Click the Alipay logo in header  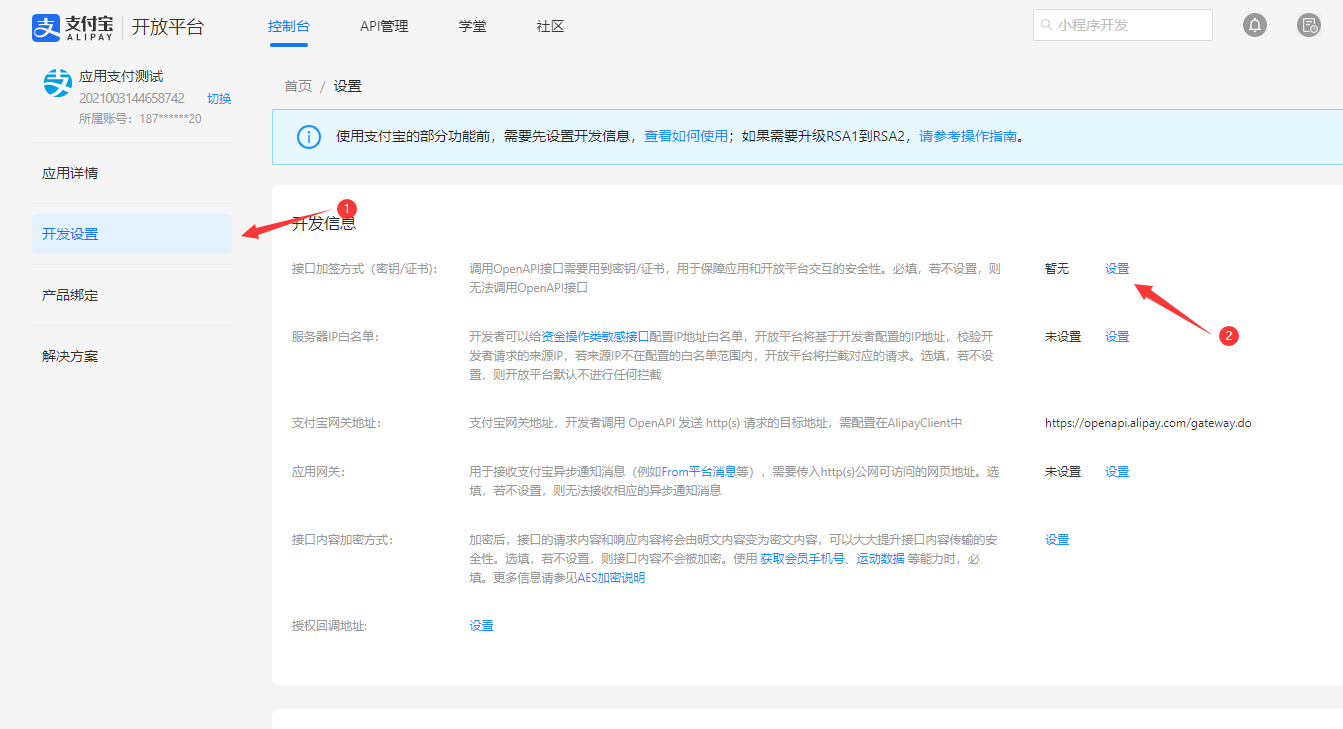(74, 27)
